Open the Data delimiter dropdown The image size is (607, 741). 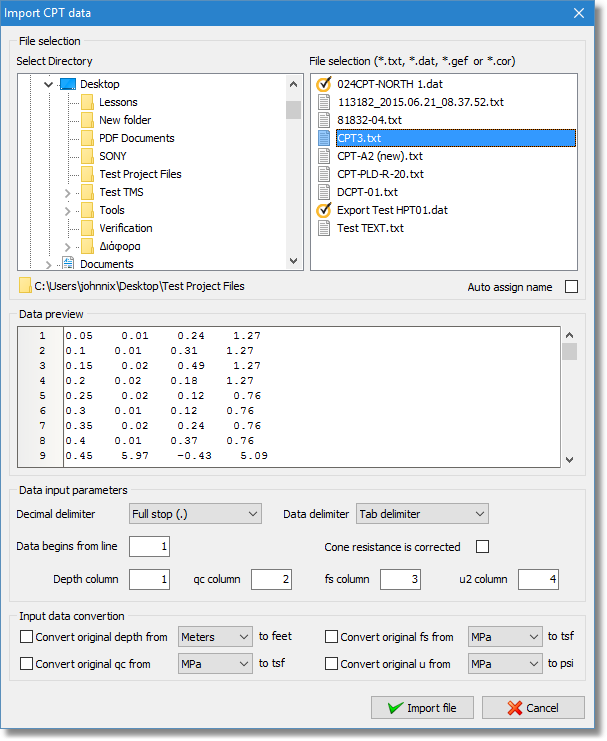coord(422,514)
